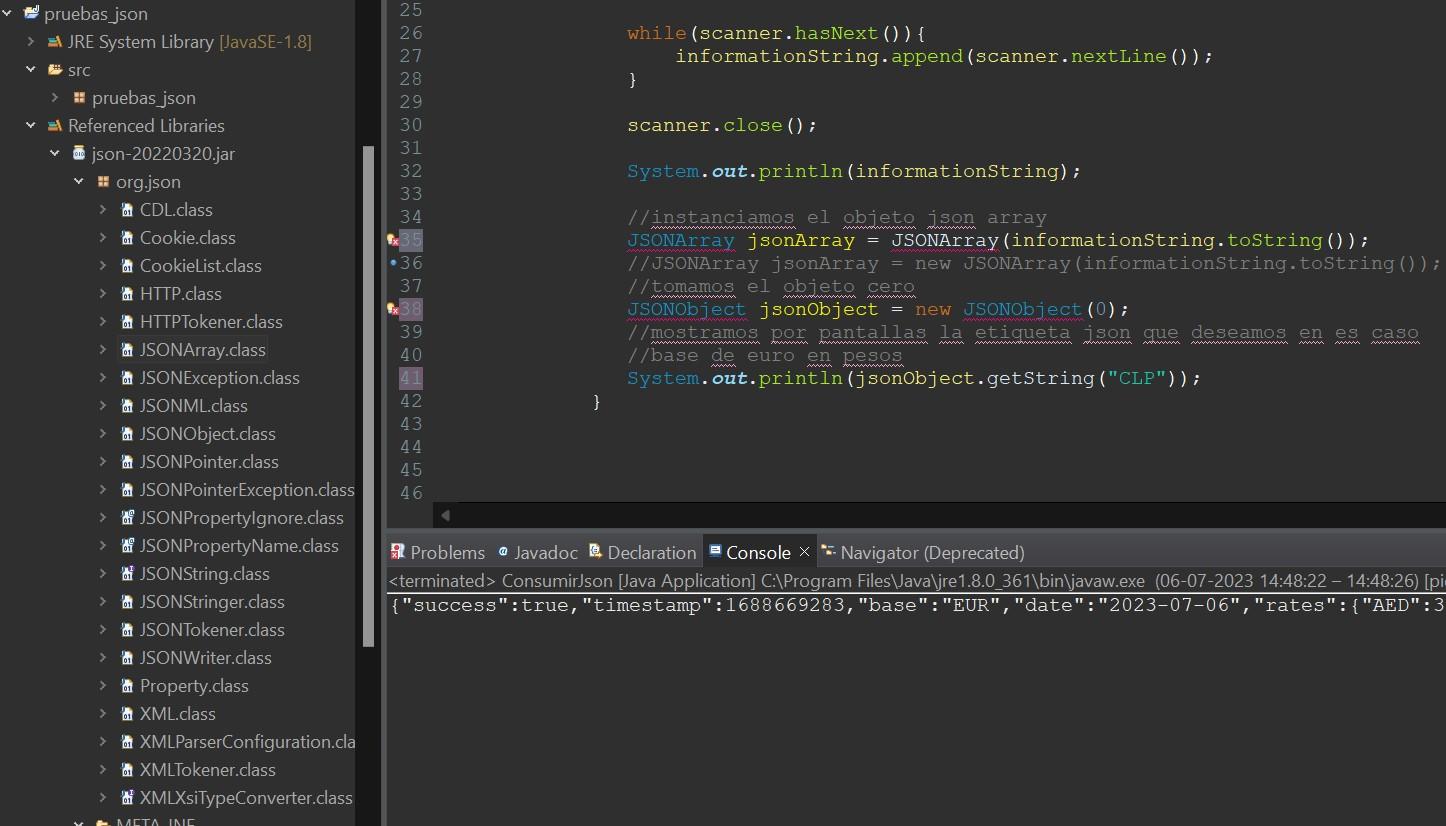Collapse the src folder
Image resolution: width=1446 pixels, height=826 pixels.
[30, 70]
